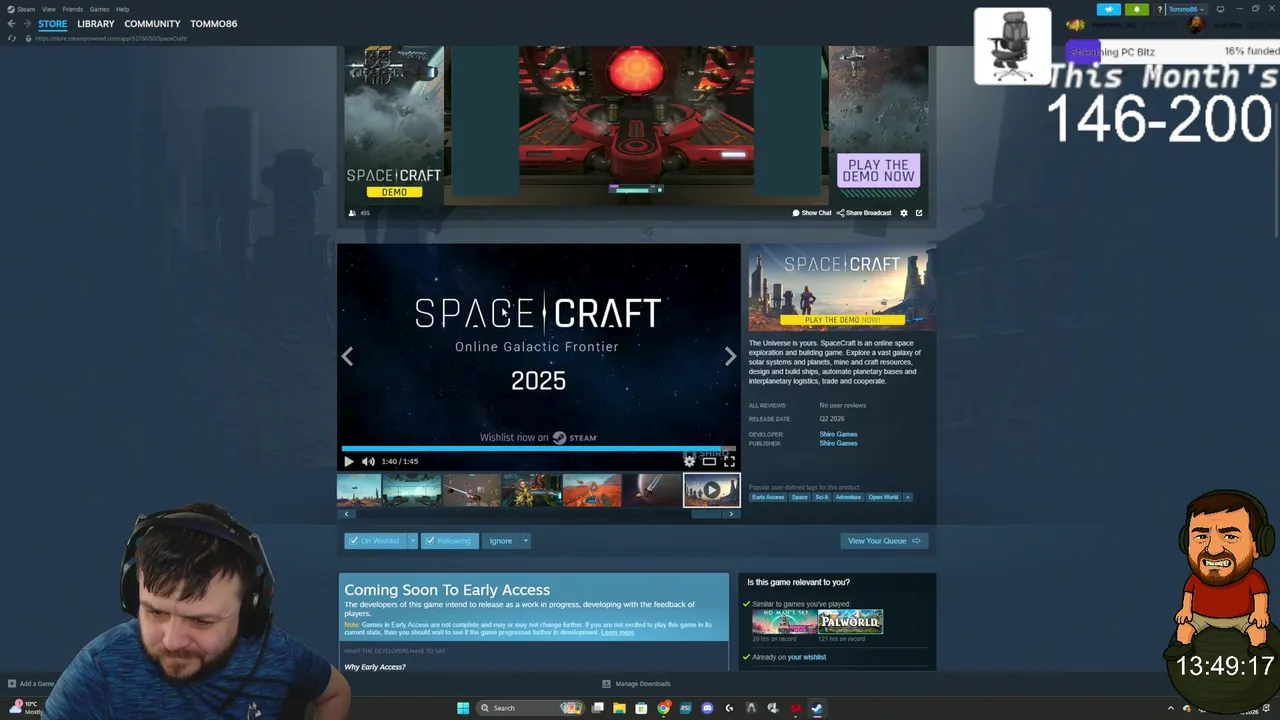The image size is (1280, 720).
Task: Expand more tags with the plus button
Action: pyautogui.click(x=908, y=497)
